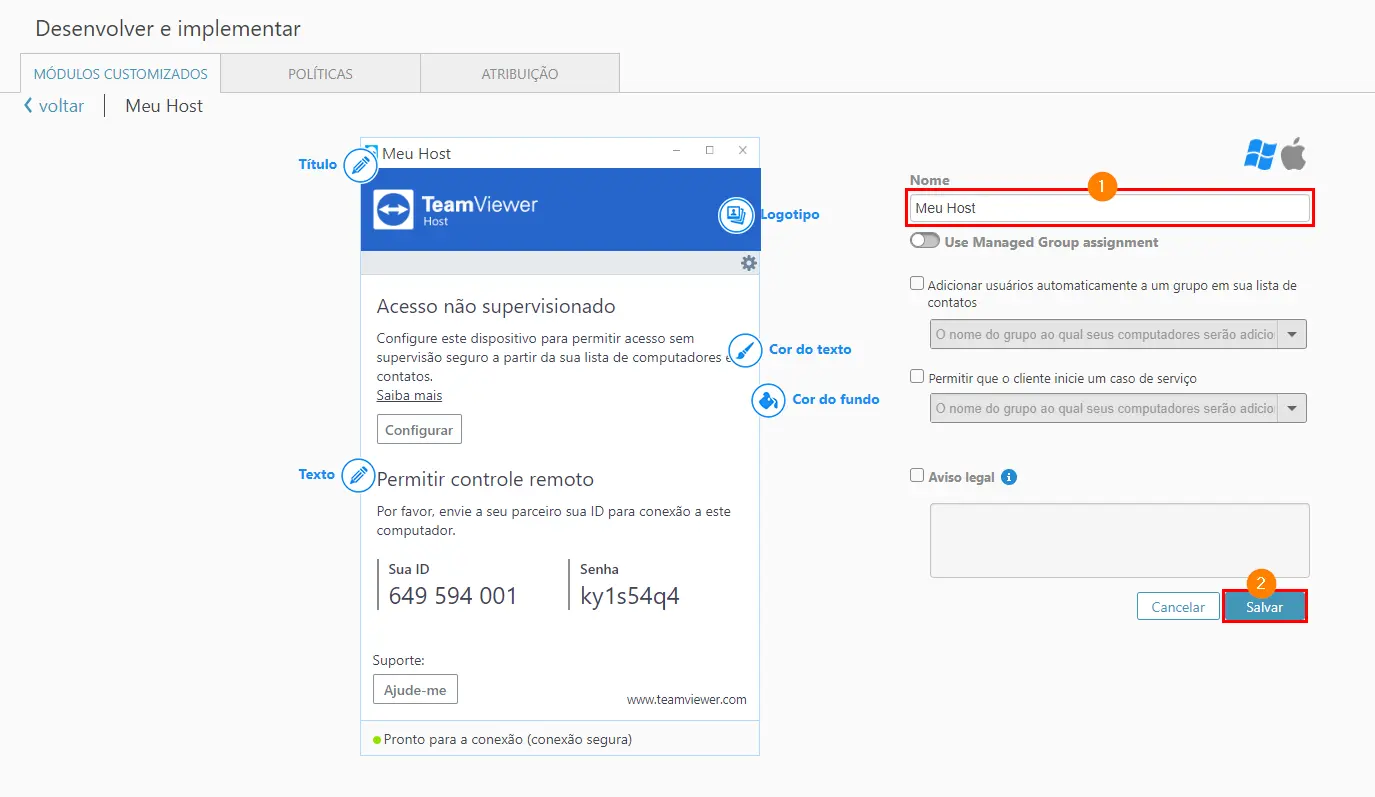This screenshot has height=797, width=1375.
Task: Click the Acesso não supervisionado heading
Action: 496,306
